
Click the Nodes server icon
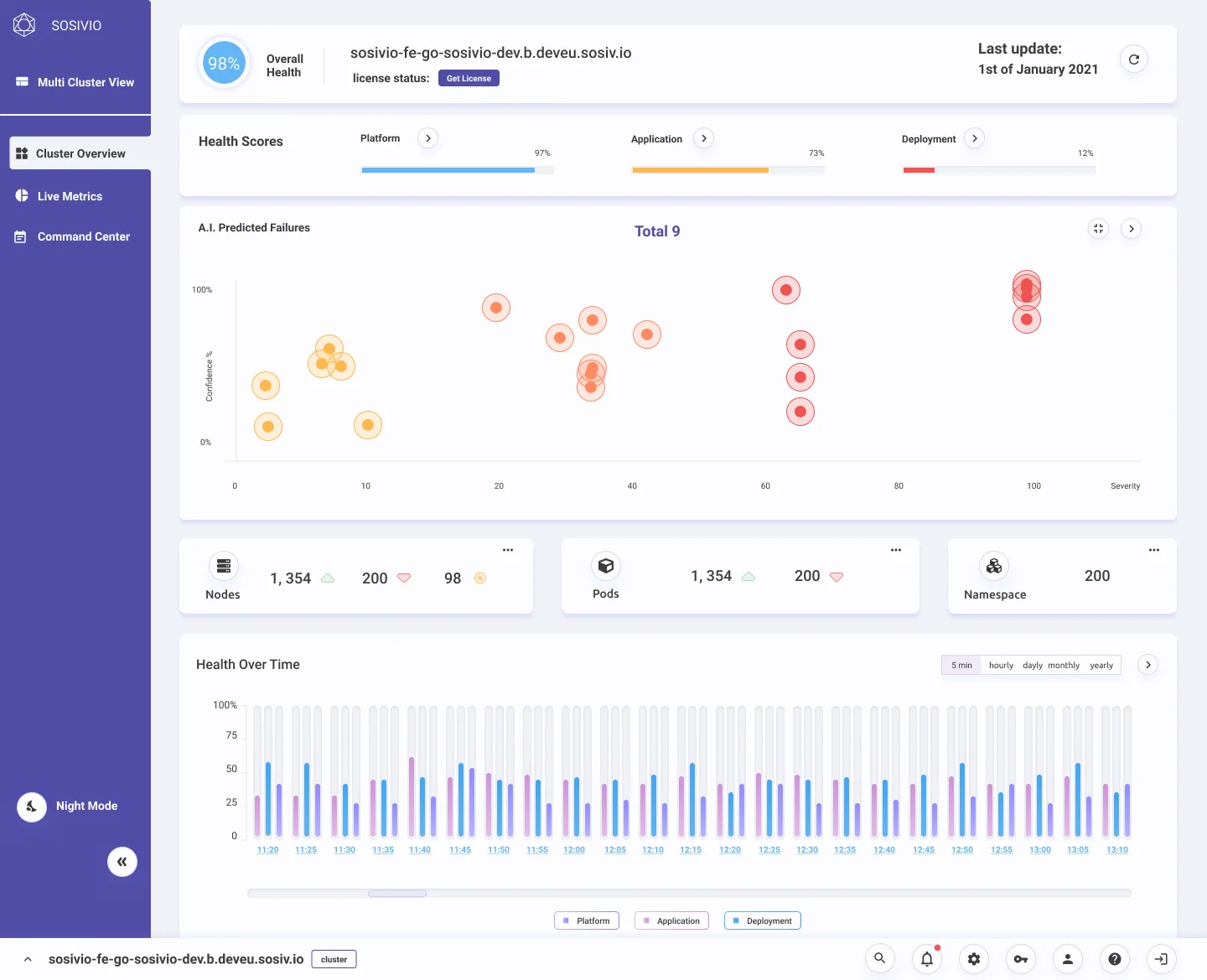224,566
